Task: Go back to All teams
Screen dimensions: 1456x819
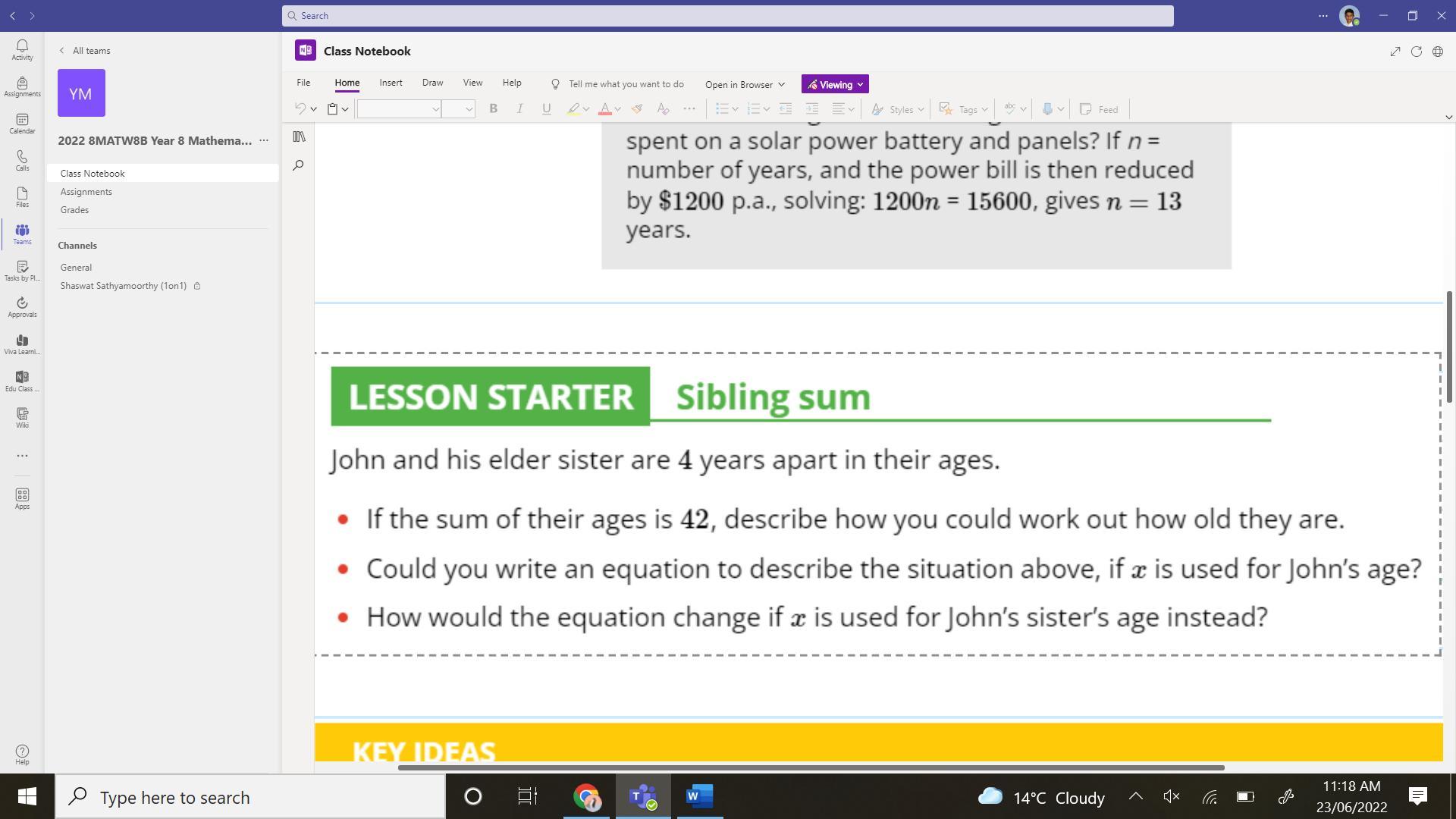Action: [85, 51]
